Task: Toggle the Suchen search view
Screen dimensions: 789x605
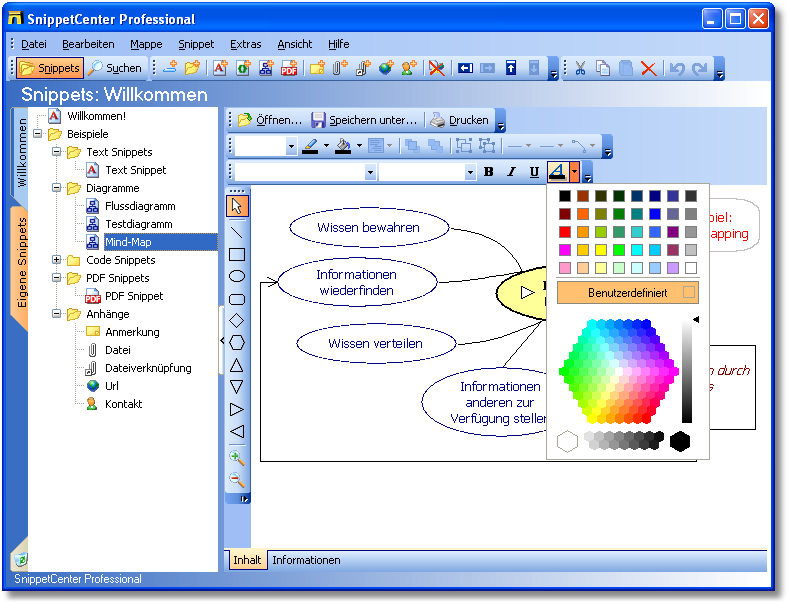Action: 115,68
